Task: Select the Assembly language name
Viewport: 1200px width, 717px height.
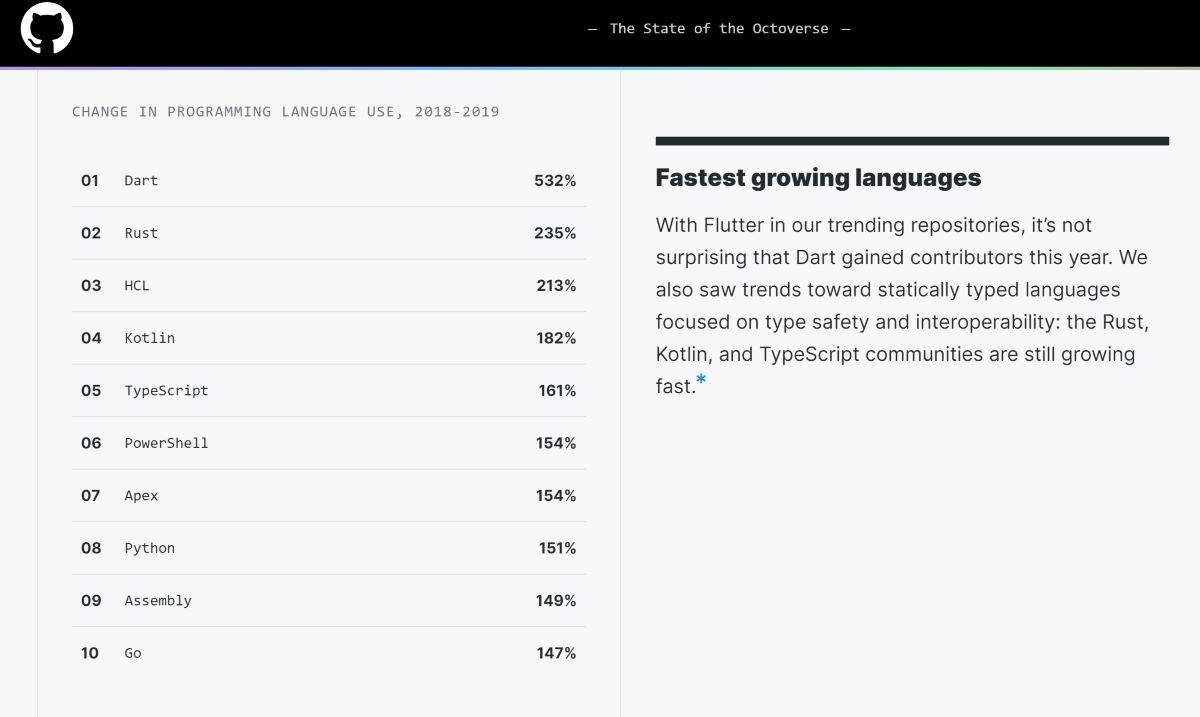Action: [158, 600]
